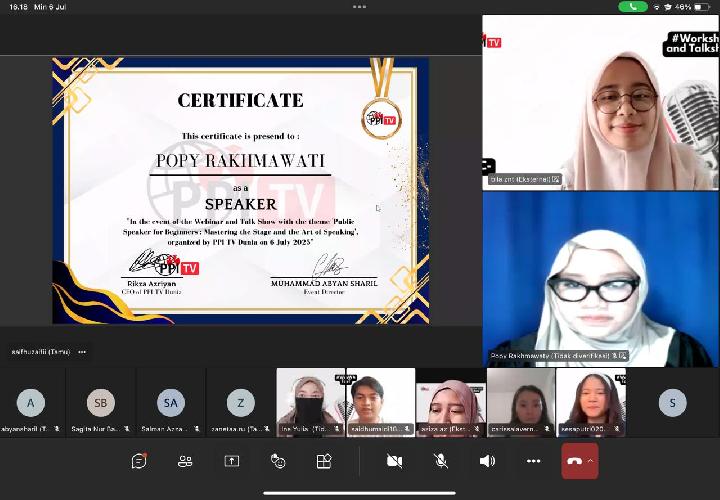
Task: Tap the iPad multitasking three dots
Action: 360,7
